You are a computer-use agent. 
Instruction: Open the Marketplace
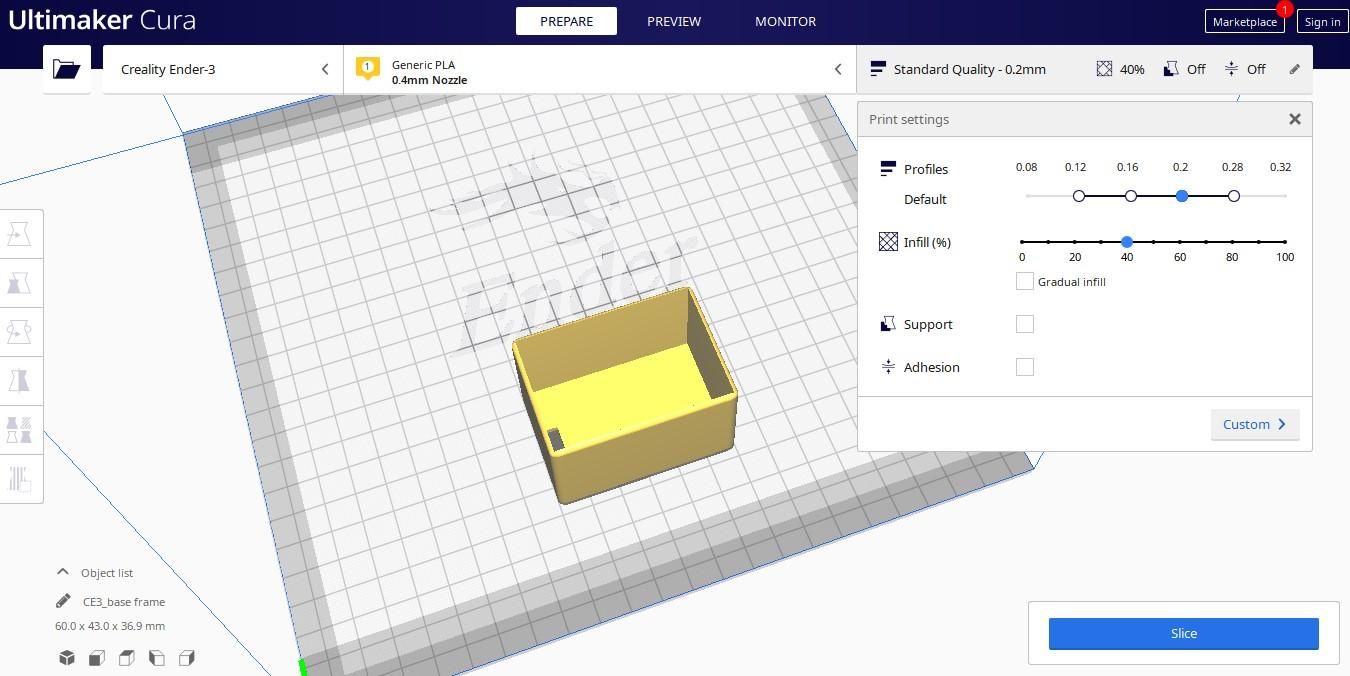1245,21
